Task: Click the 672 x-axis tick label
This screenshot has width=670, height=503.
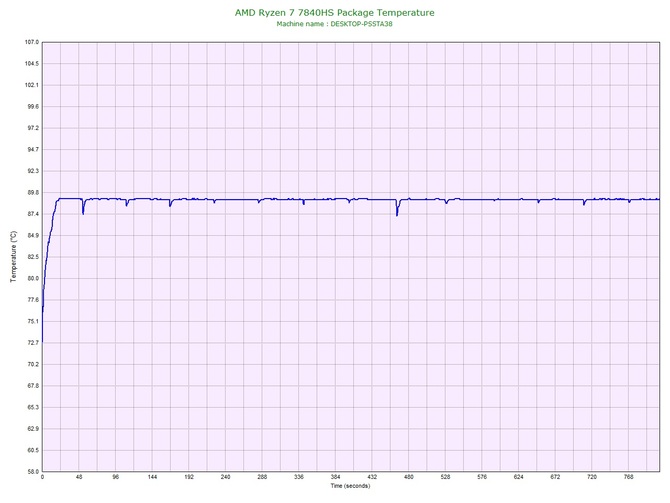Action: pos(555,477)
